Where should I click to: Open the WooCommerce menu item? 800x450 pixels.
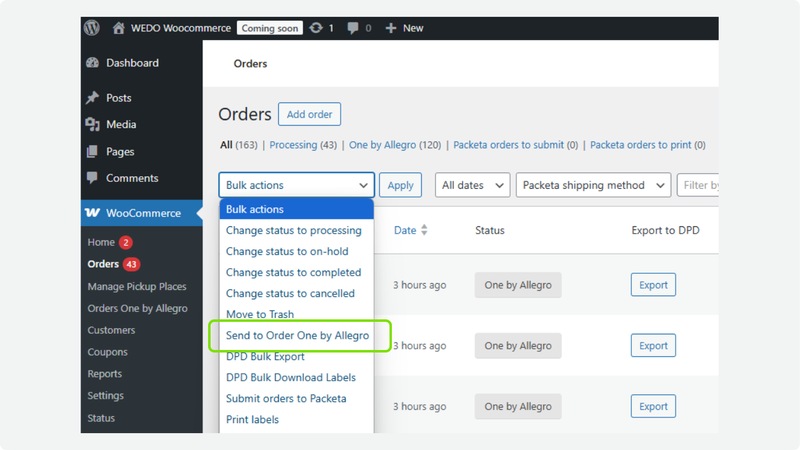coord(141,213)
